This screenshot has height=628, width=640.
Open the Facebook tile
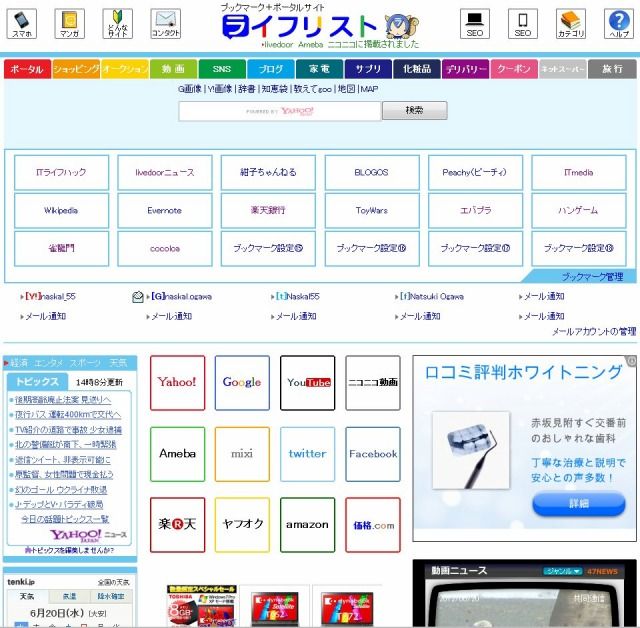click(x=373, y=454)
